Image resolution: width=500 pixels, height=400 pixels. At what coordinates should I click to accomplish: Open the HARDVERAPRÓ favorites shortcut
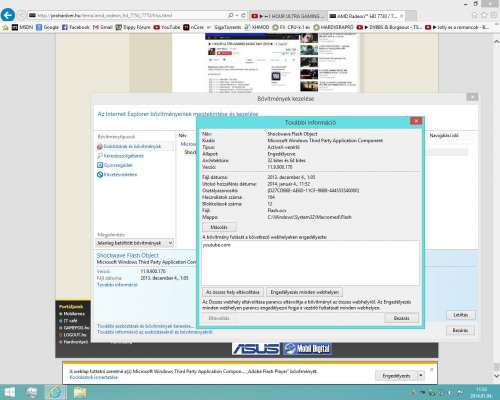click(333, 27)
